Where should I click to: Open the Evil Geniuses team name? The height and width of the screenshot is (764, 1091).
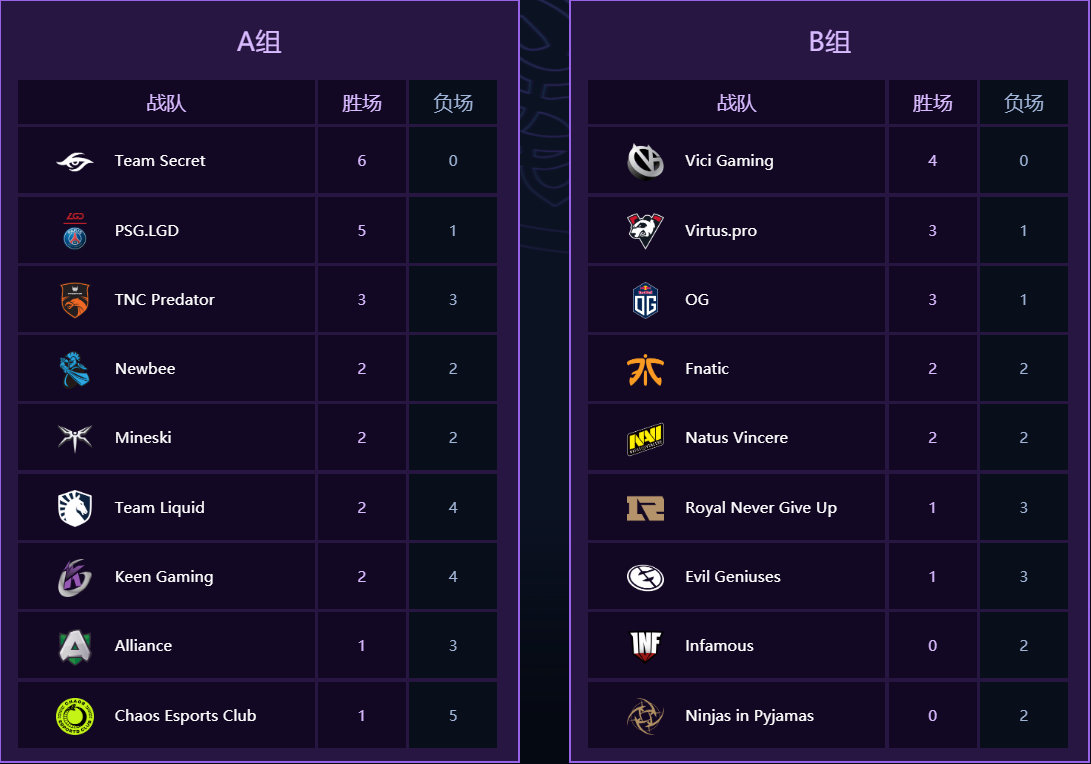[733, 577]
